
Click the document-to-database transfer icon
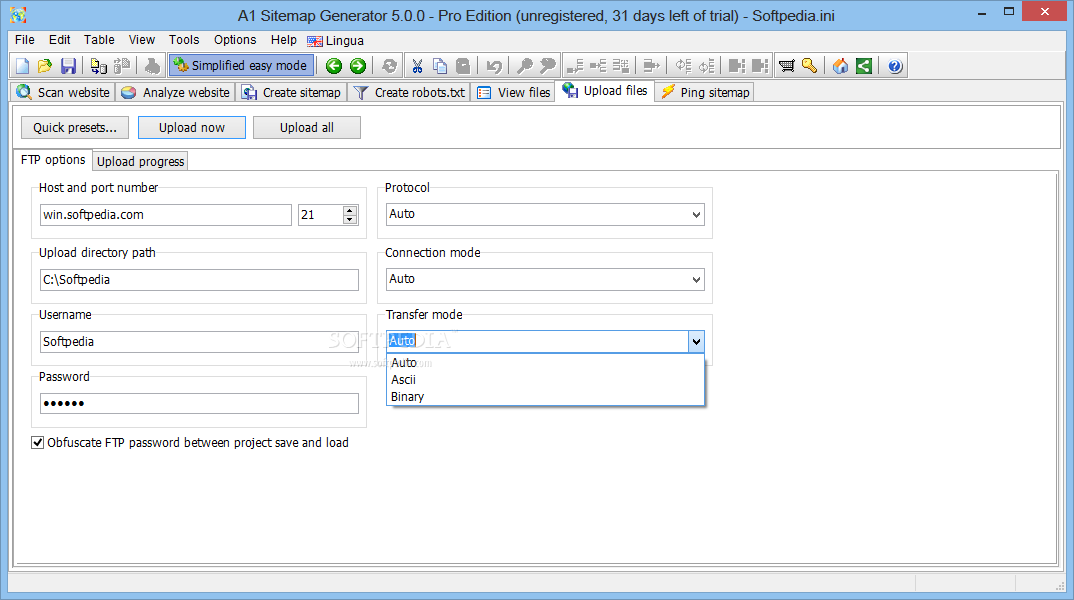click(x=99, y=66)
